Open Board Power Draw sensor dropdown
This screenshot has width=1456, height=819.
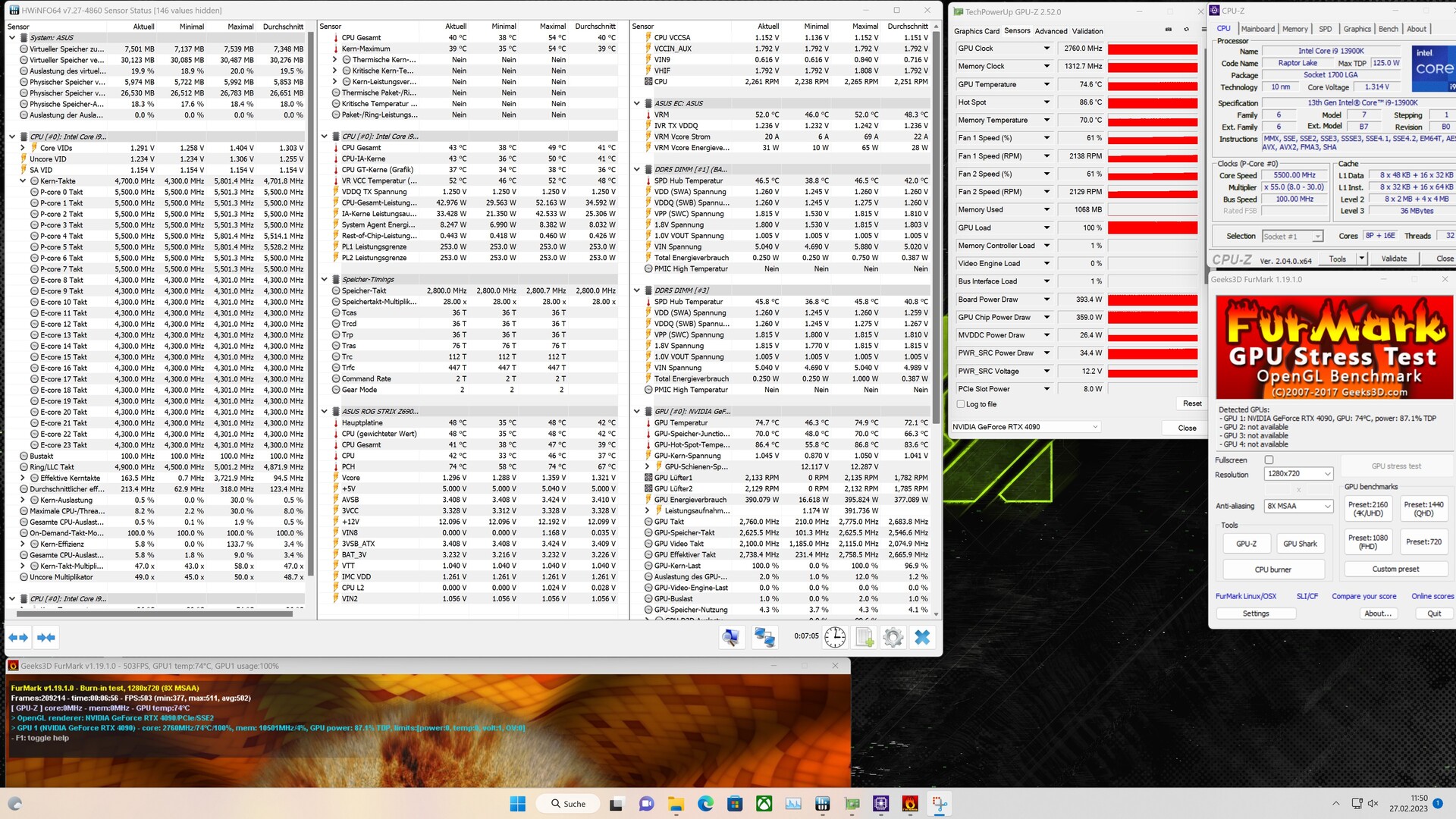click(1046, 300)
